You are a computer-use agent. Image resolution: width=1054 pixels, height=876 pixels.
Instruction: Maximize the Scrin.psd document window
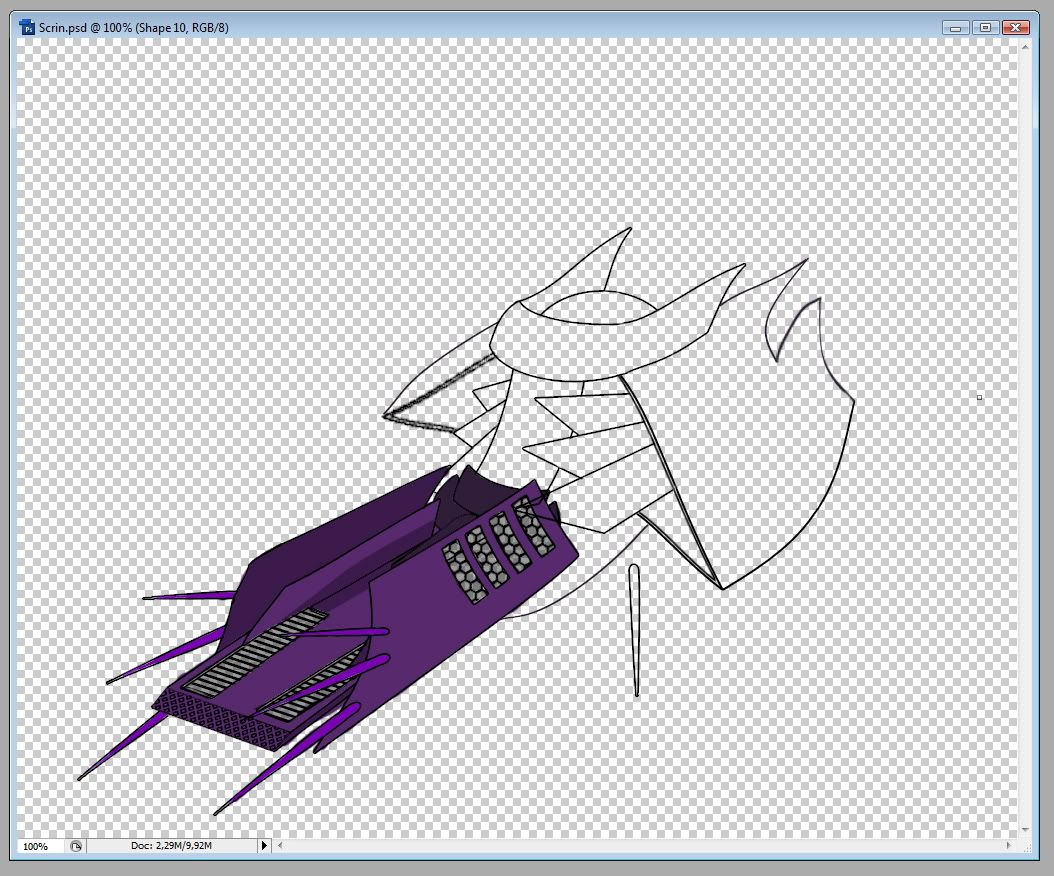click(x=985, y=28)
